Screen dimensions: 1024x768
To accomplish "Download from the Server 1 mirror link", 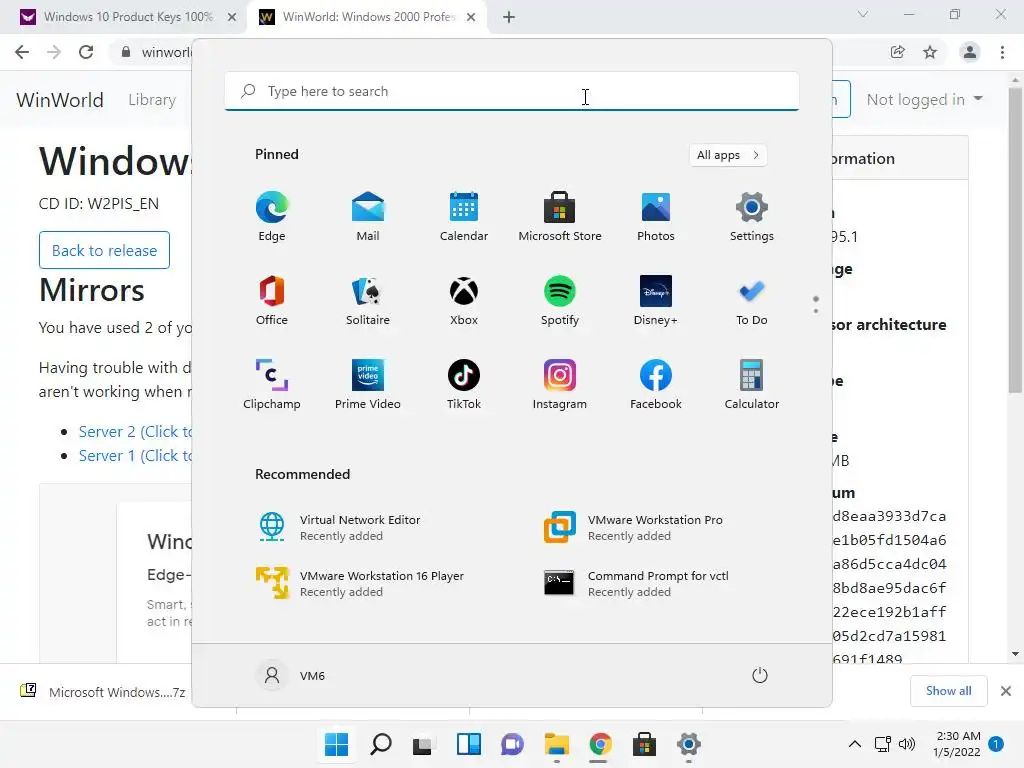I will pos(135,456).
